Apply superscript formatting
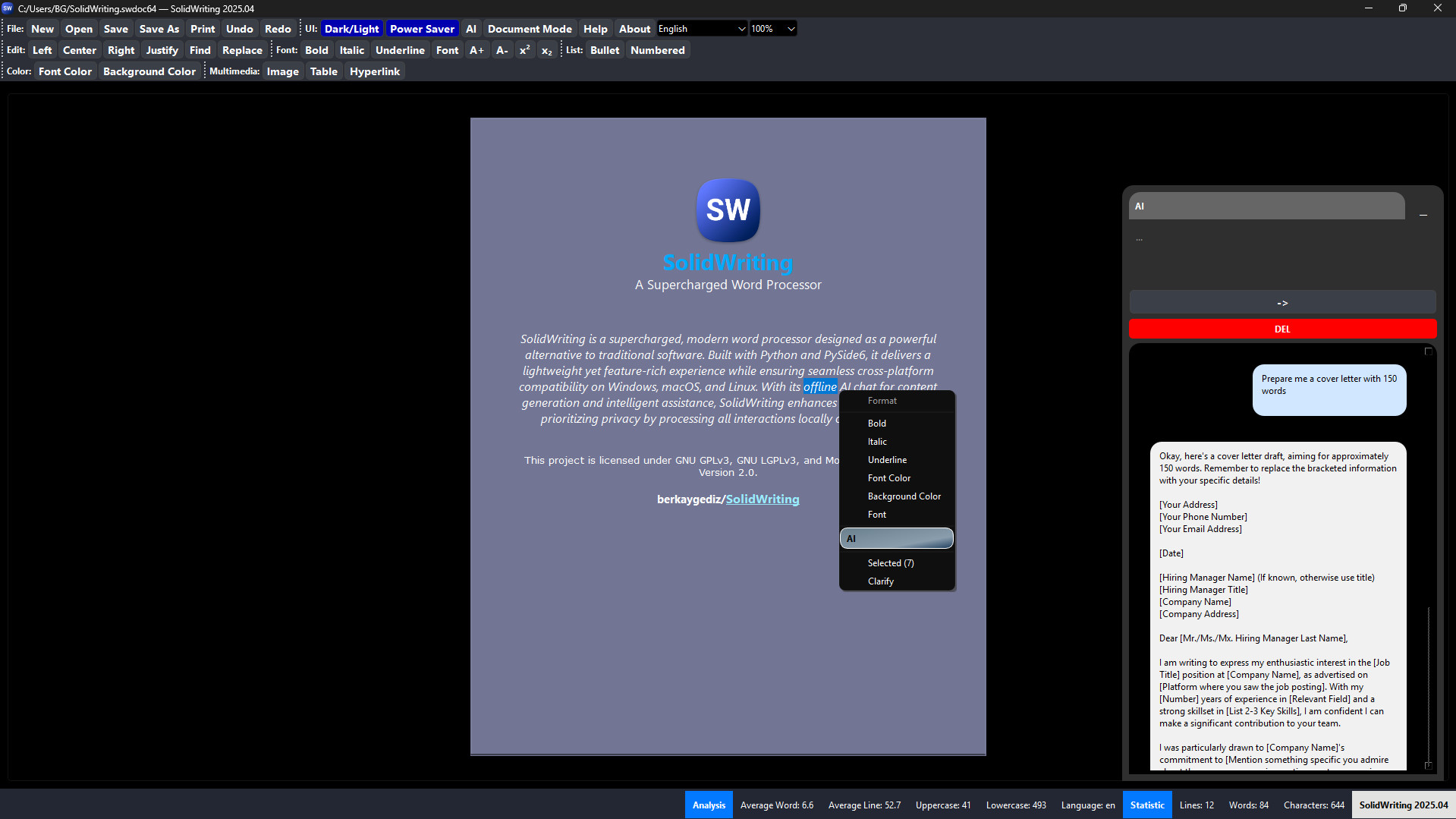 pos(524,50)
